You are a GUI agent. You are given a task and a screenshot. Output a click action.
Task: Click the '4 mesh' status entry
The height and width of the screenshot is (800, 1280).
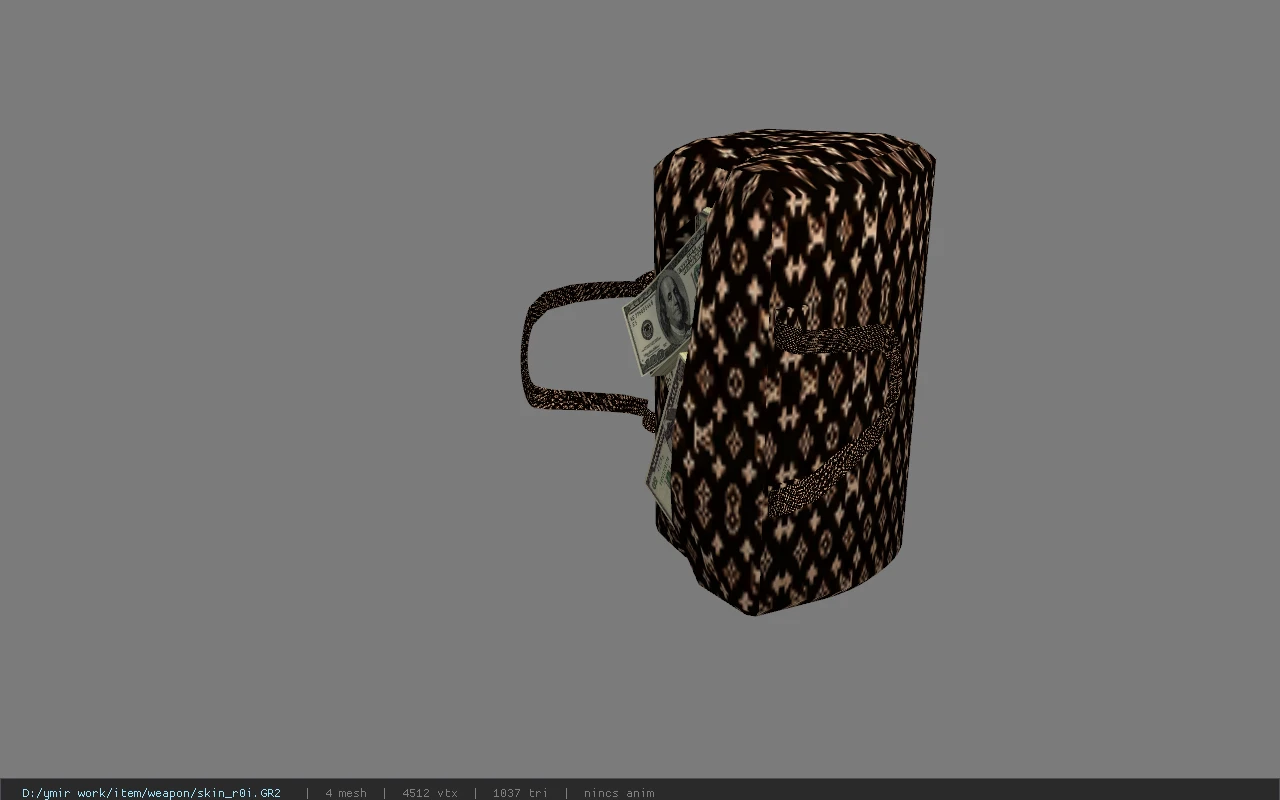pyautogui.click(x=346, y=793)
